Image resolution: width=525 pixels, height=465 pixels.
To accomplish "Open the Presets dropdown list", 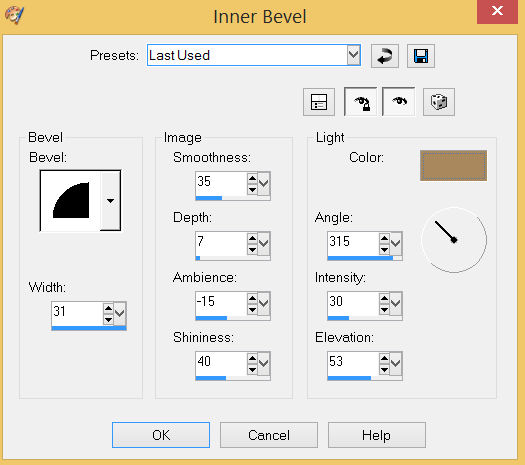I will pyautogui.click(x=354, y=55).
